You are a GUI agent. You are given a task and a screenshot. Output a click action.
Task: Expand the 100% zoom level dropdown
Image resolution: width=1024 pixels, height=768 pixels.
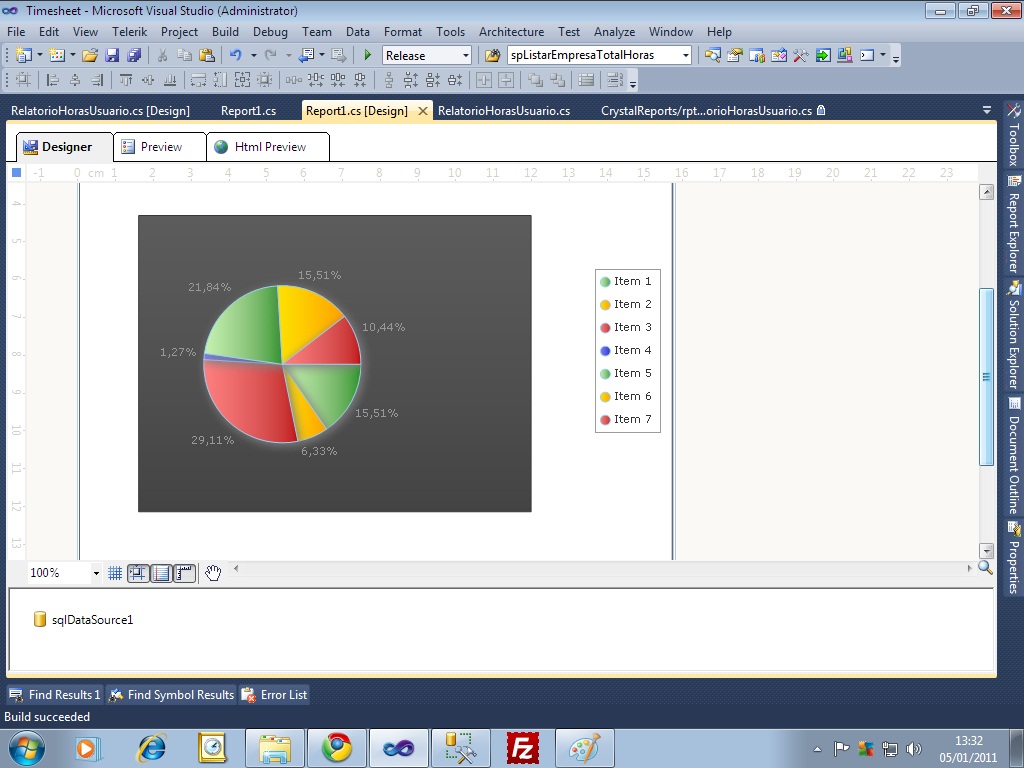[x=96, y=574]
